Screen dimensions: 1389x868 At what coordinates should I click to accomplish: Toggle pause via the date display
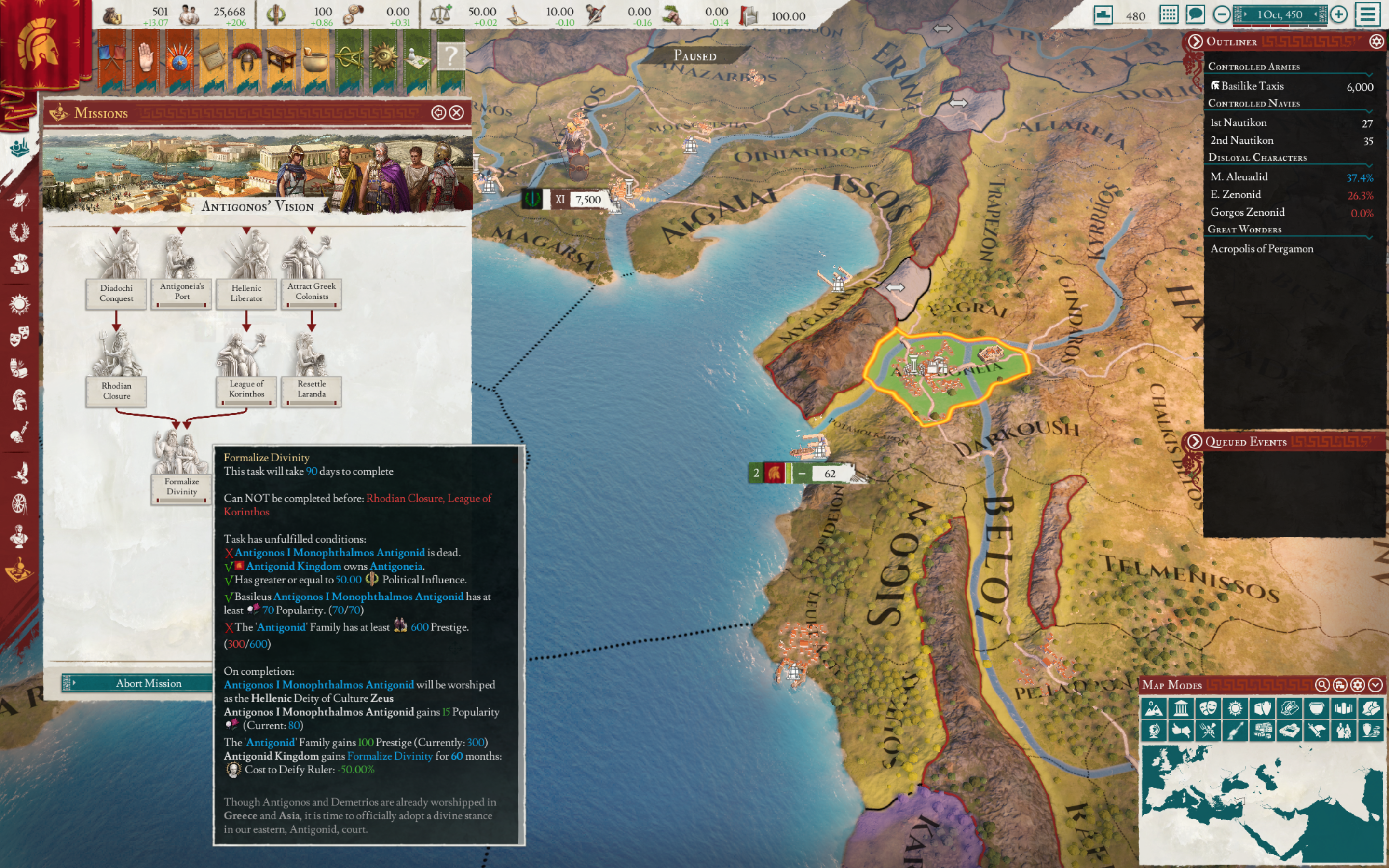pyautogui.click(x=1280, y=14)
